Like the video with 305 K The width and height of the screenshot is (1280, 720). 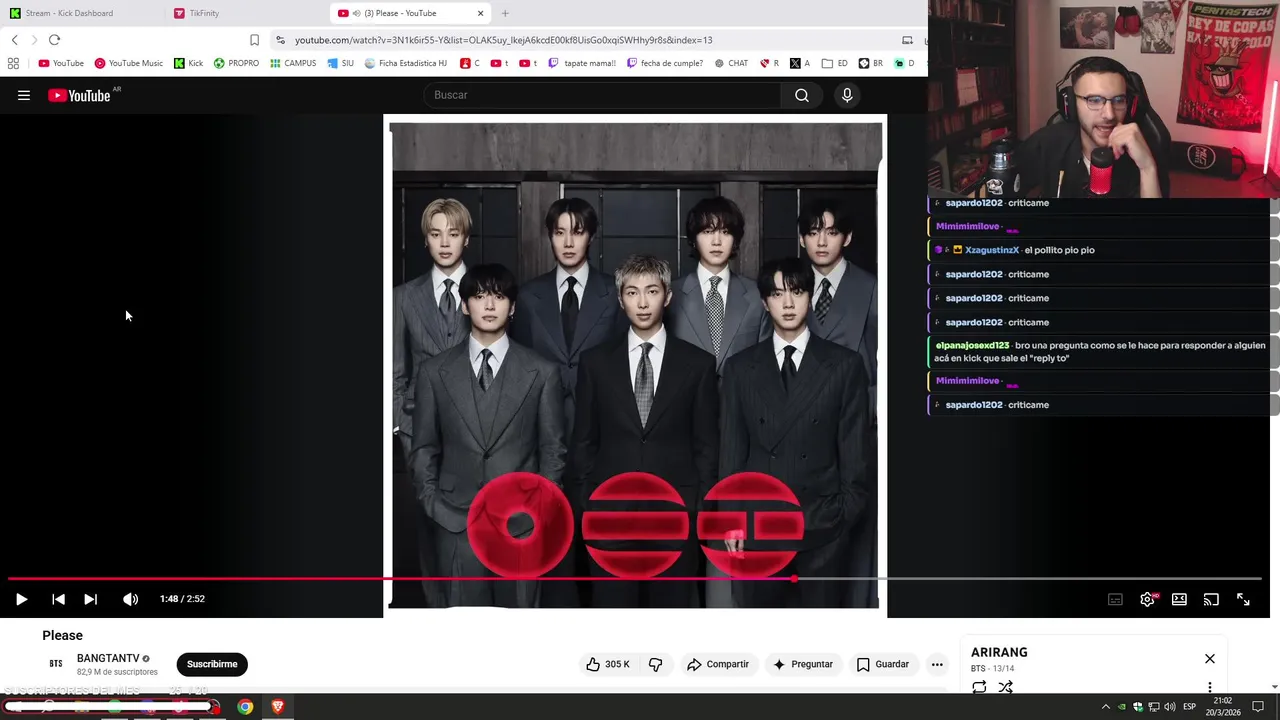tap(608, 664)
